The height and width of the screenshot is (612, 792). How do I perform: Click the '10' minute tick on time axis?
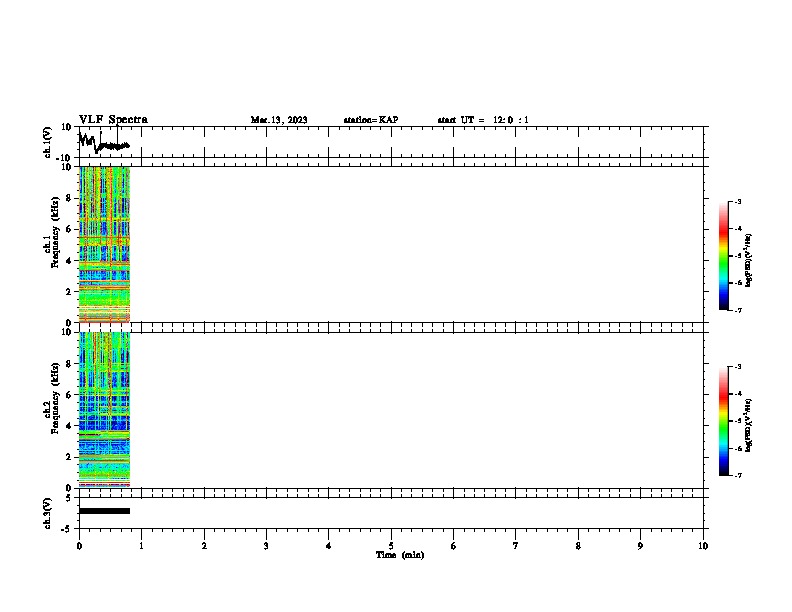coord(703,546)
